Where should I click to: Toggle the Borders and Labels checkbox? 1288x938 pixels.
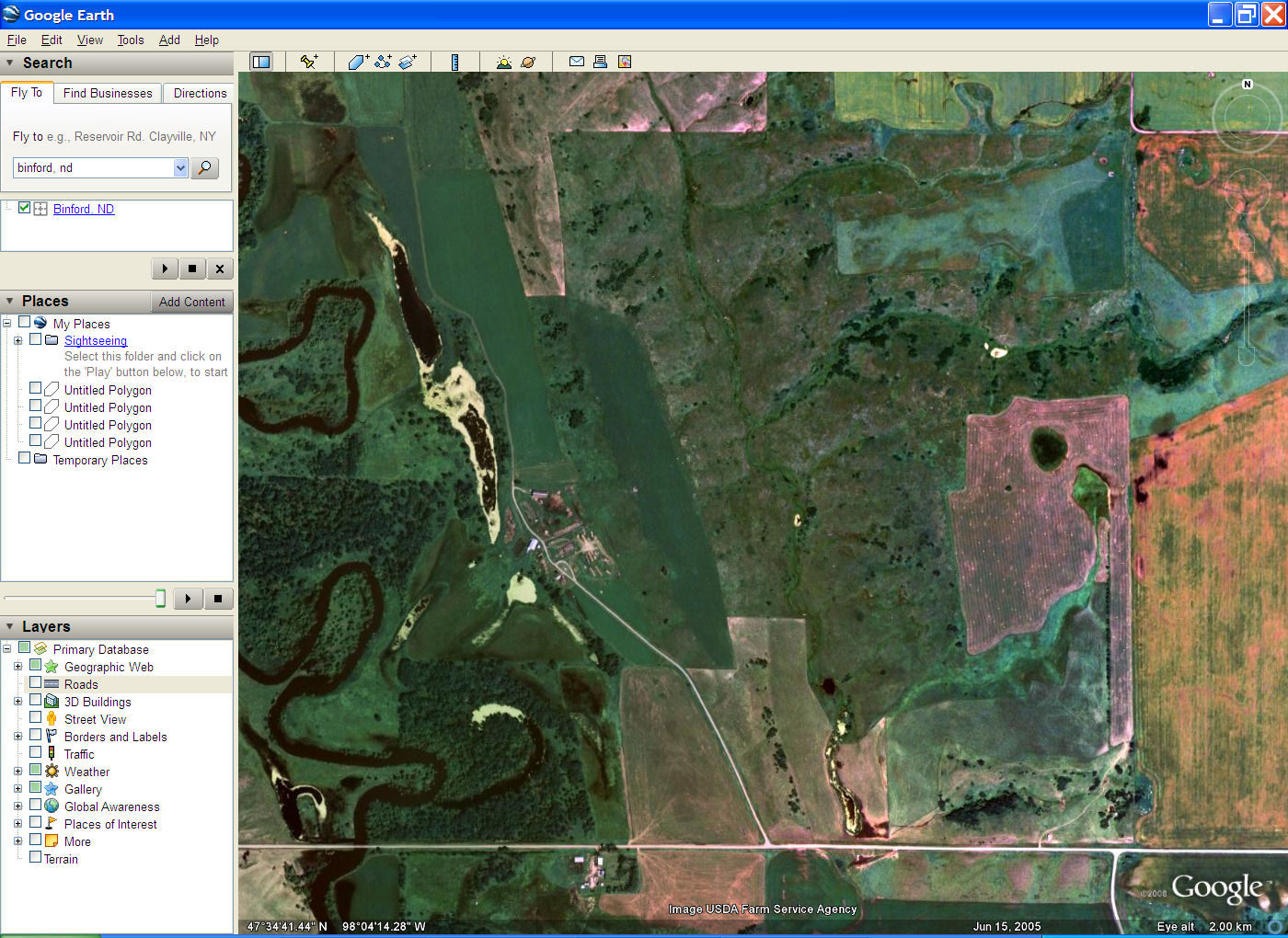click(x=35, y=736)
